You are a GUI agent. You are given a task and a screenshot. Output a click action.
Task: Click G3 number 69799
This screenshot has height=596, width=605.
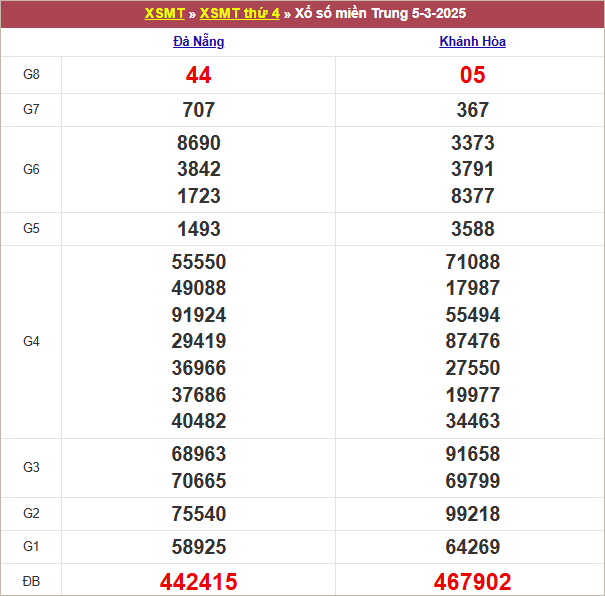[473, 481]
